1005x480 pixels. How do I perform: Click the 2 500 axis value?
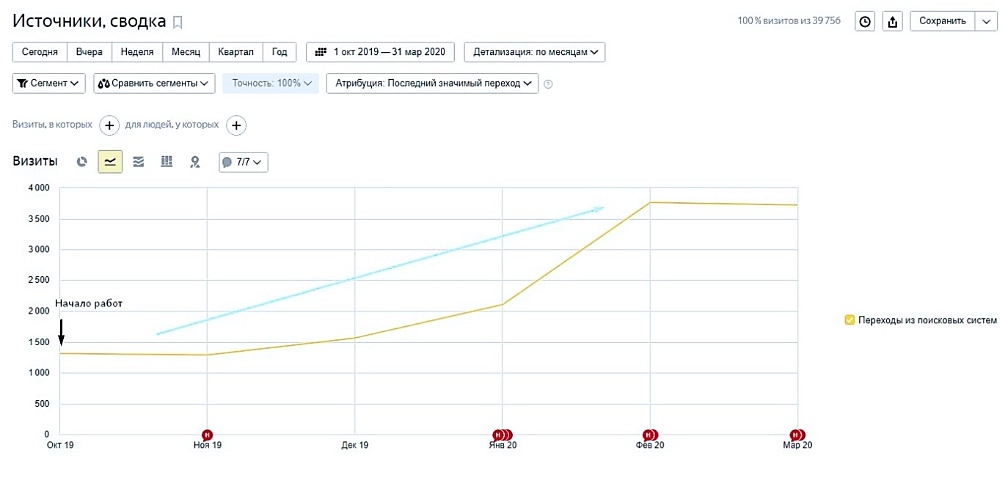pos(38,280)
